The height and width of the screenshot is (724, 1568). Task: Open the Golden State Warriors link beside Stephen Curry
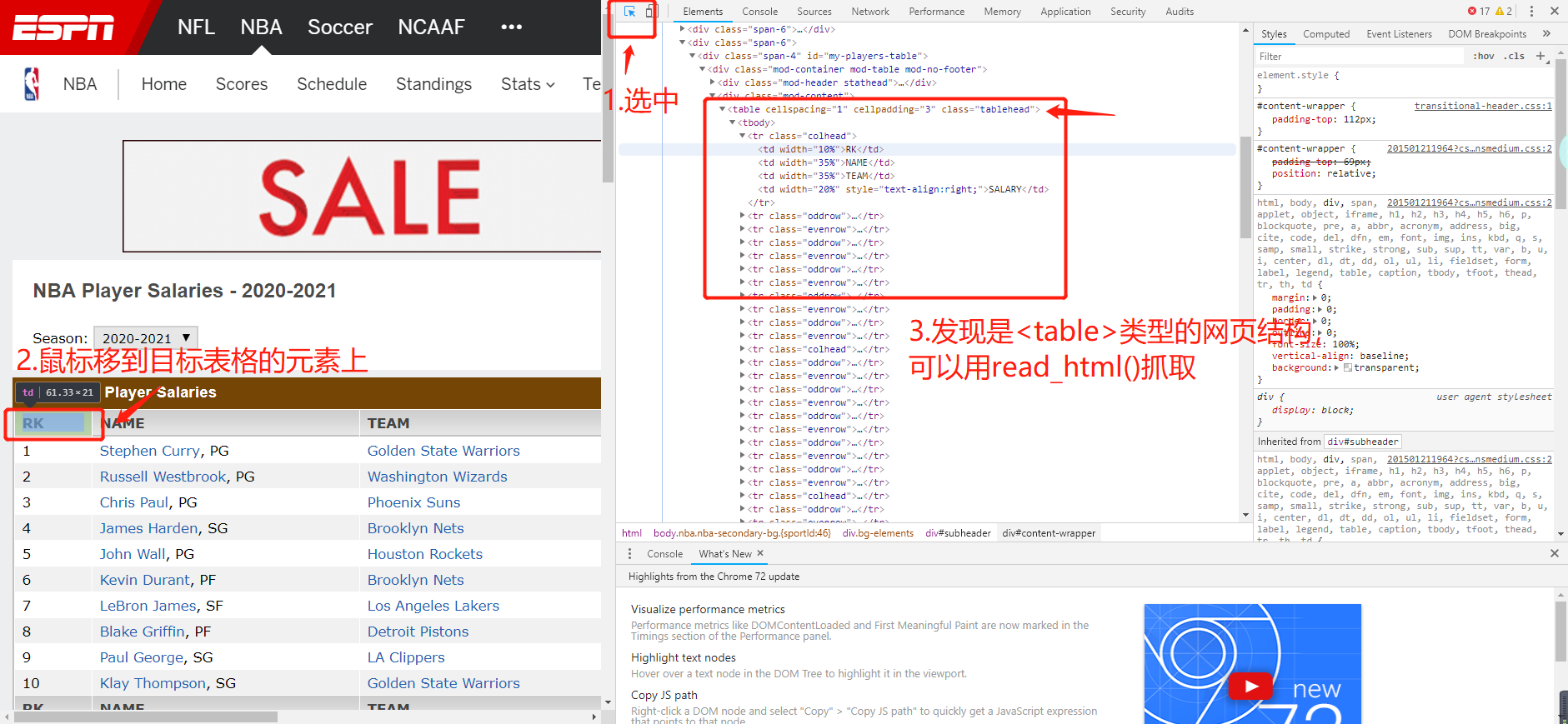[x=443, y=451]
